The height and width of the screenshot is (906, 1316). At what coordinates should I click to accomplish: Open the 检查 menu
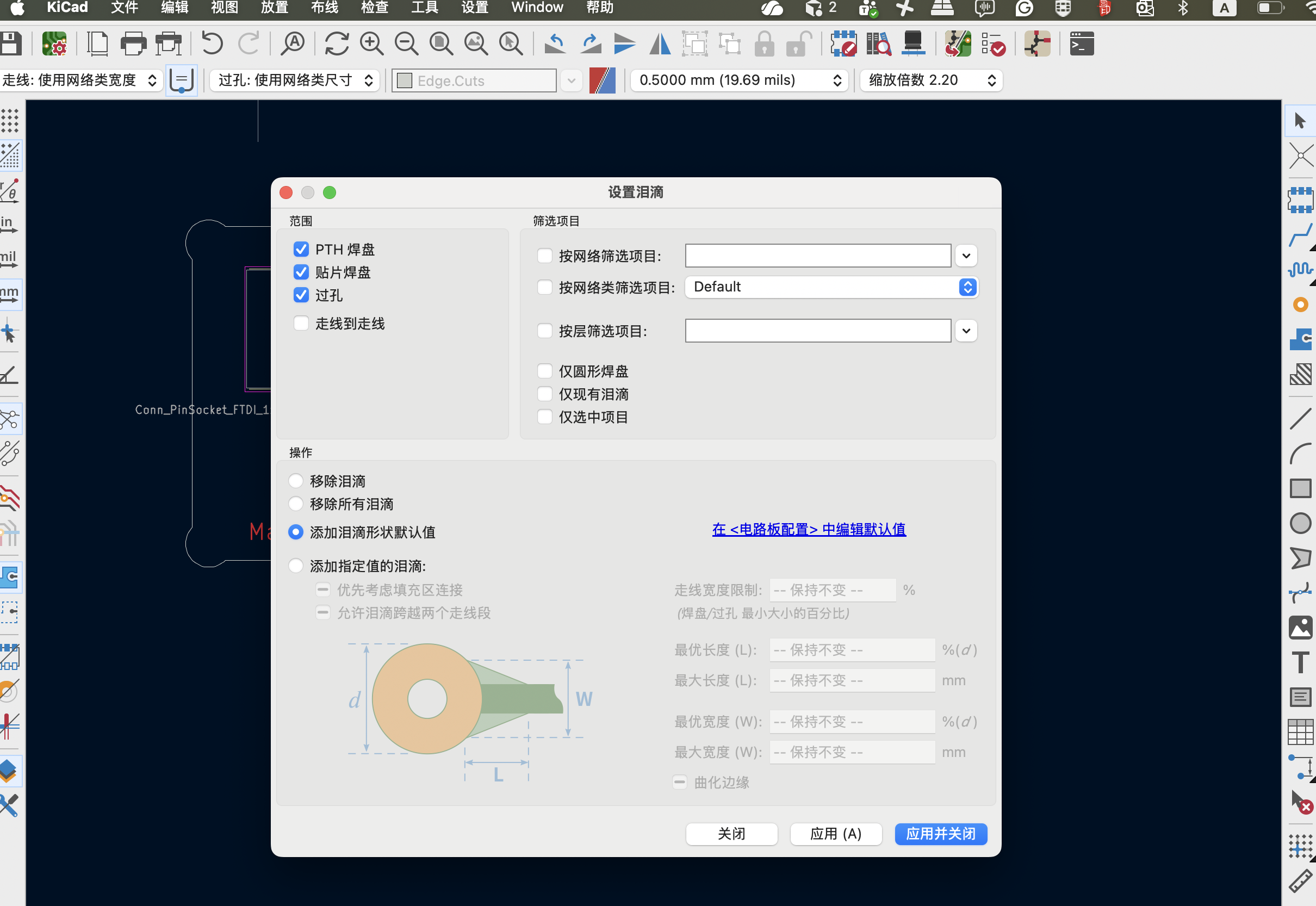pyautogui.click(x=375, y=8)
